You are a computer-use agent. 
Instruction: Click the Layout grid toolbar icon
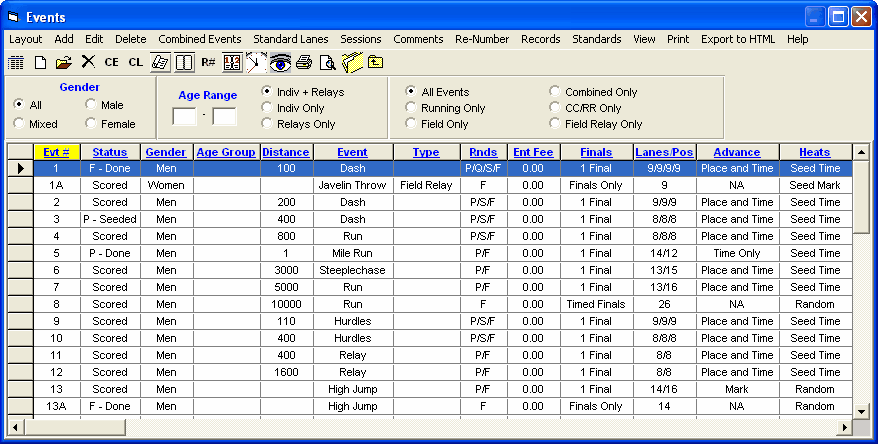click(x=16, y=62)
